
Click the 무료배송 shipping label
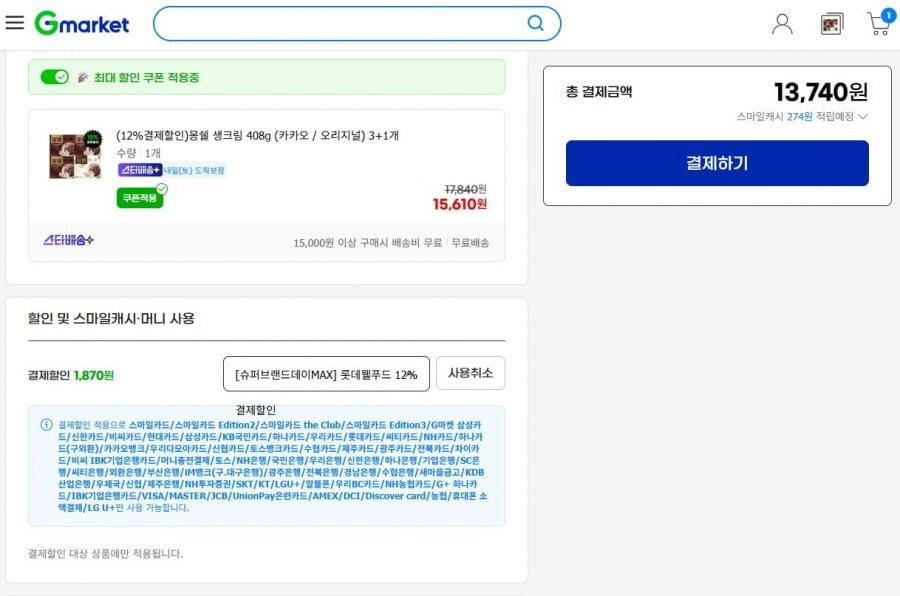[470, 243]
